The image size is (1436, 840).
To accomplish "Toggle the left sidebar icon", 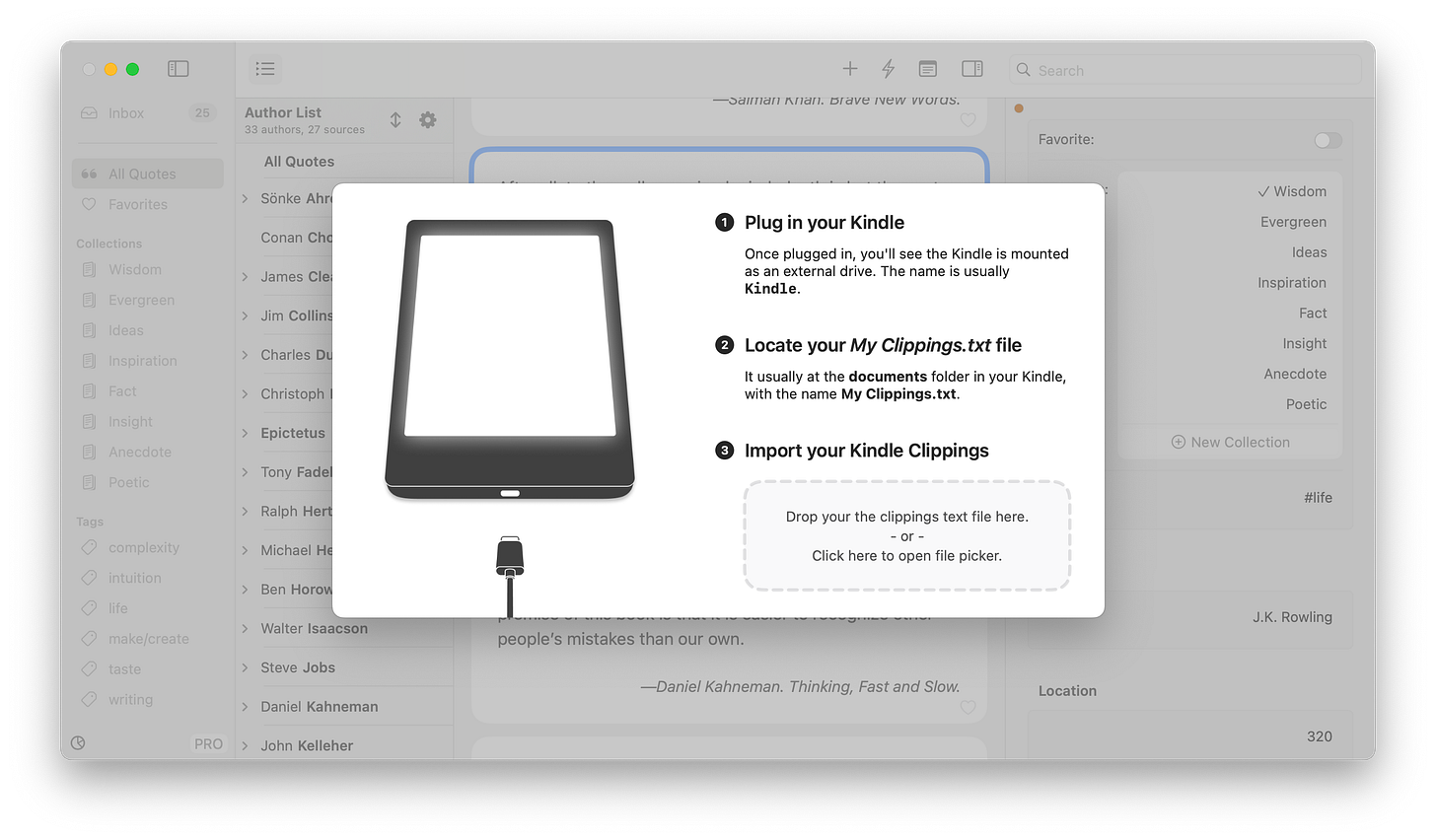I will 179,69.
